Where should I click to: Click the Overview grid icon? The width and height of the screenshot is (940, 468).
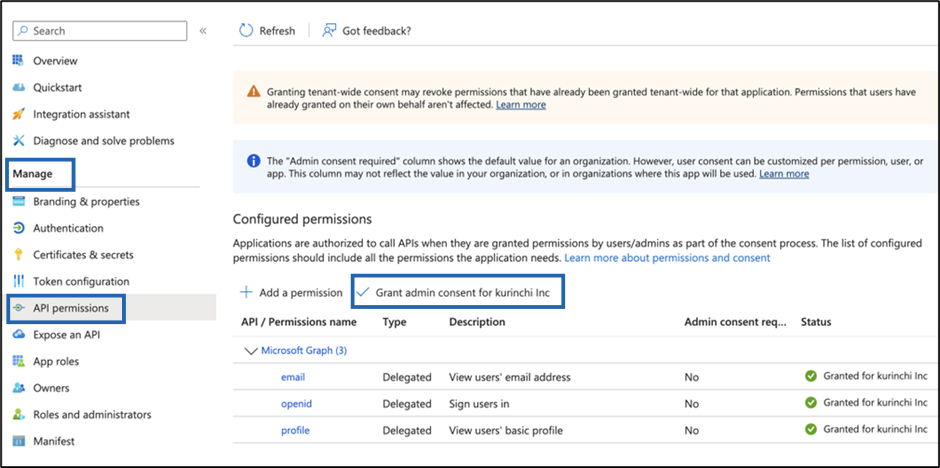point(19,61)
